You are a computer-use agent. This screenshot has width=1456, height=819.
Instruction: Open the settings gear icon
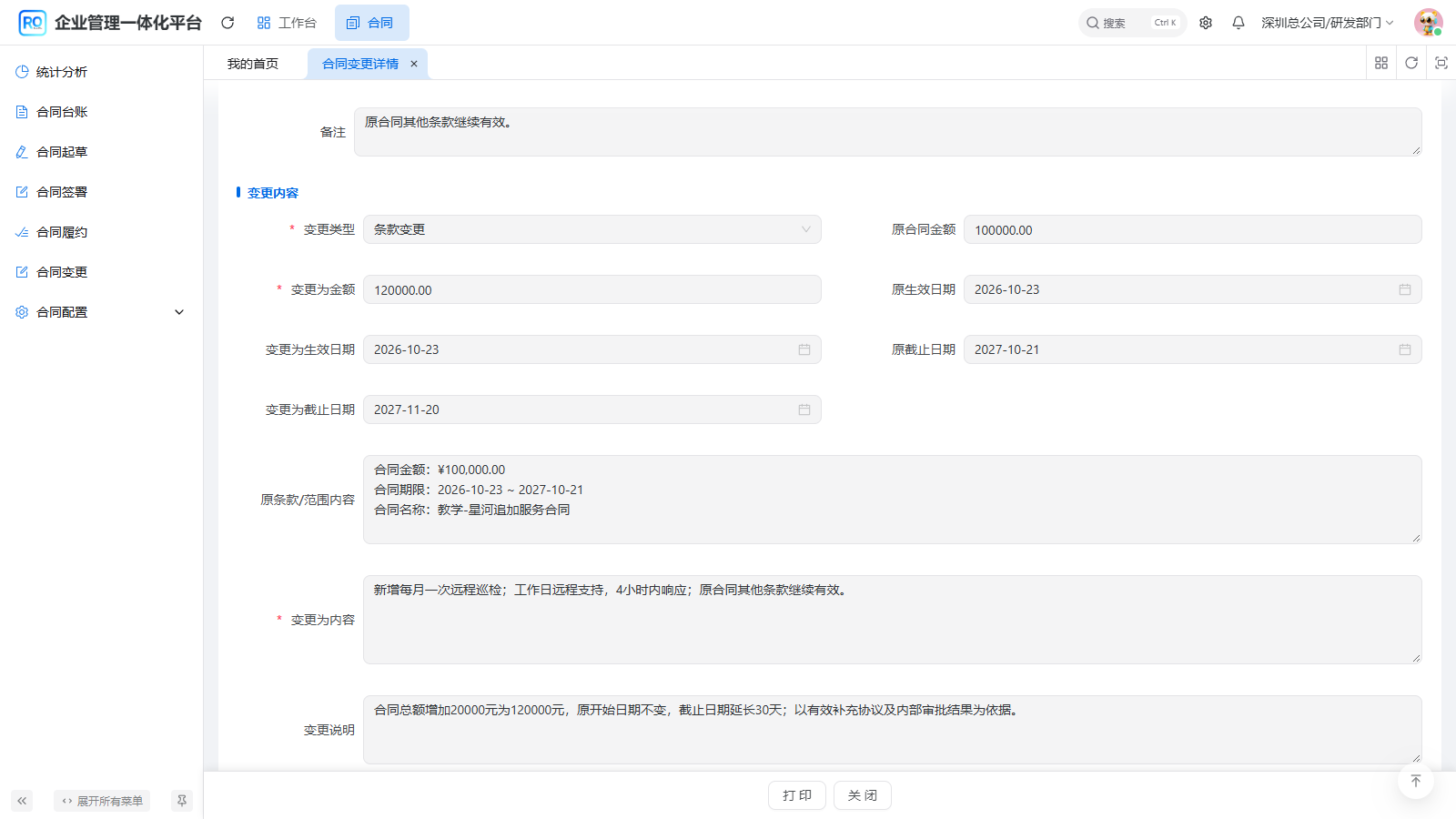click(x=1206, y=23)
